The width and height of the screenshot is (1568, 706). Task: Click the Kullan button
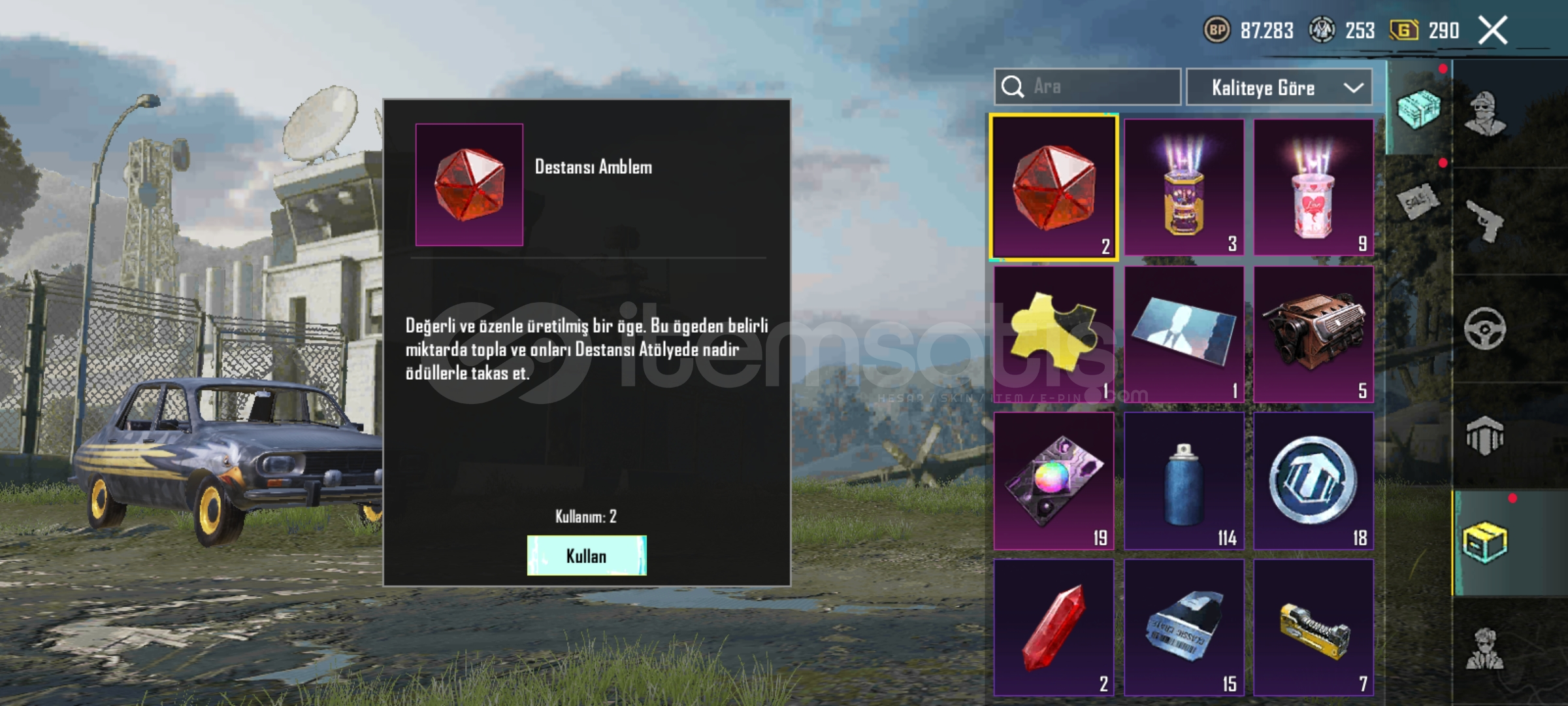click(587, 556)
